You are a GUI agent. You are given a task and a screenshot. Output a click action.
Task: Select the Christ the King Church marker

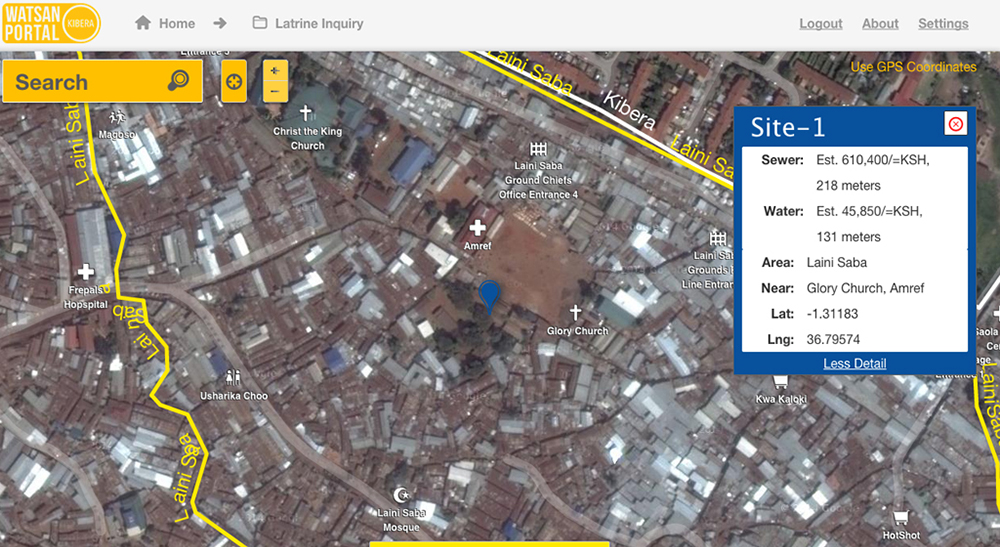[x=306, y=113]
